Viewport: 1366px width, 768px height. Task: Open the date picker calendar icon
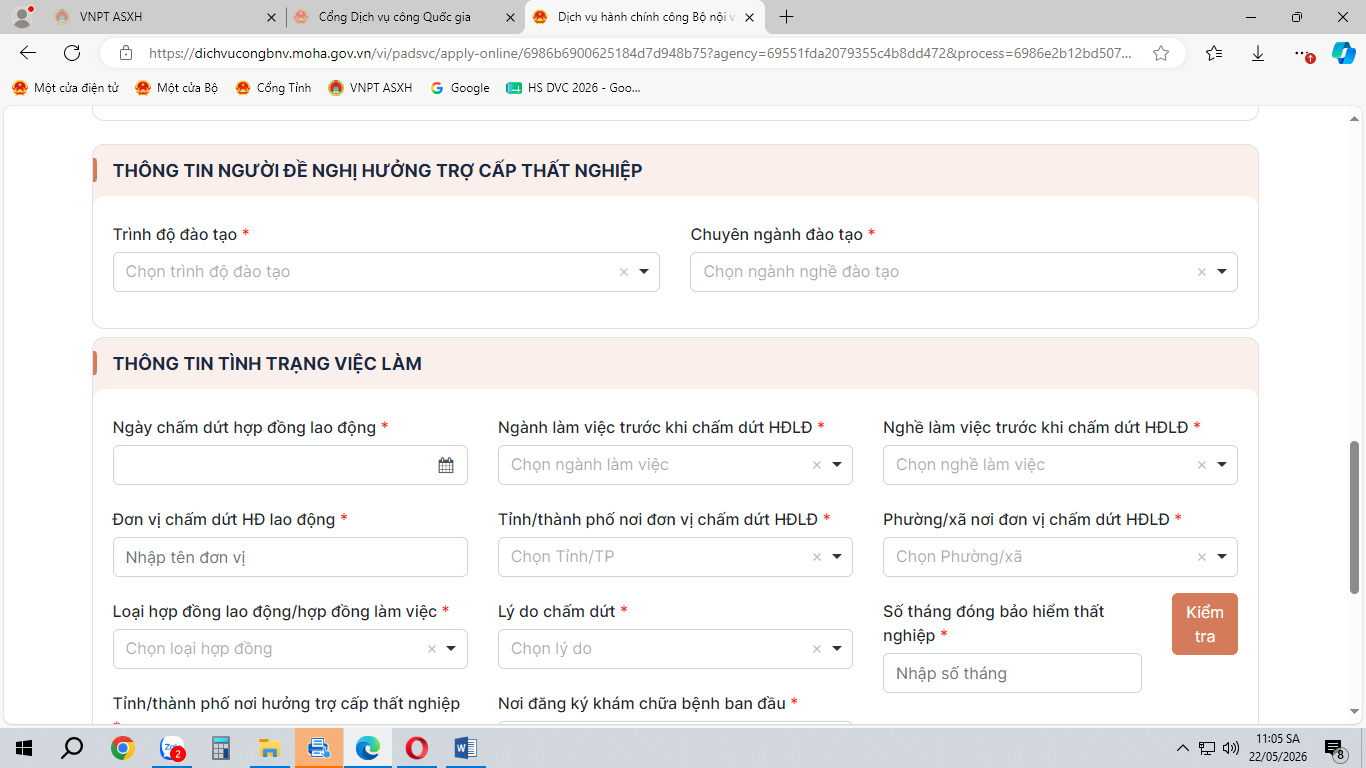(446, 465)
